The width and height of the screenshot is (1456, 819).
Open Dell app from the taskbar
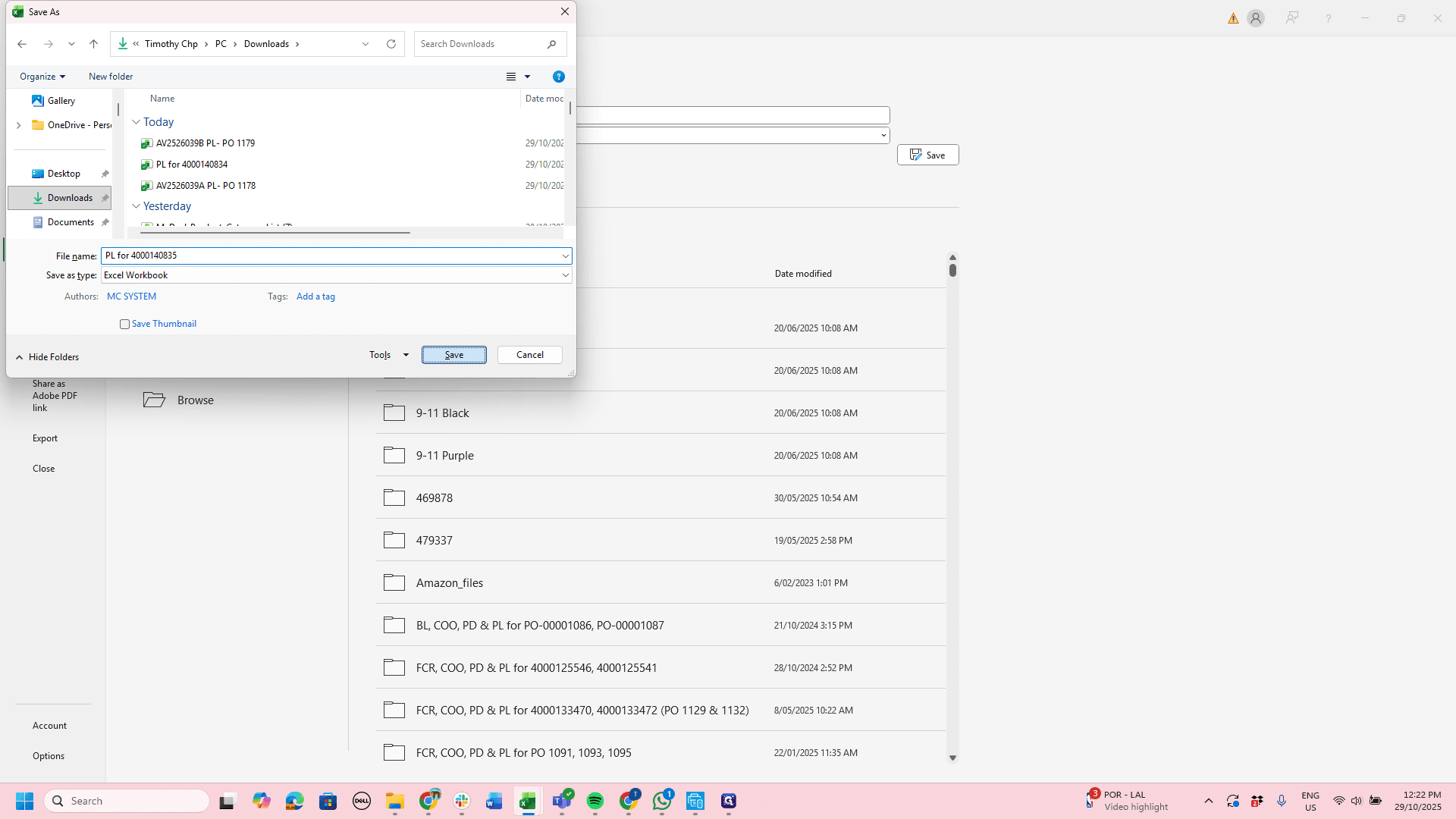click(x=362, y=801)
